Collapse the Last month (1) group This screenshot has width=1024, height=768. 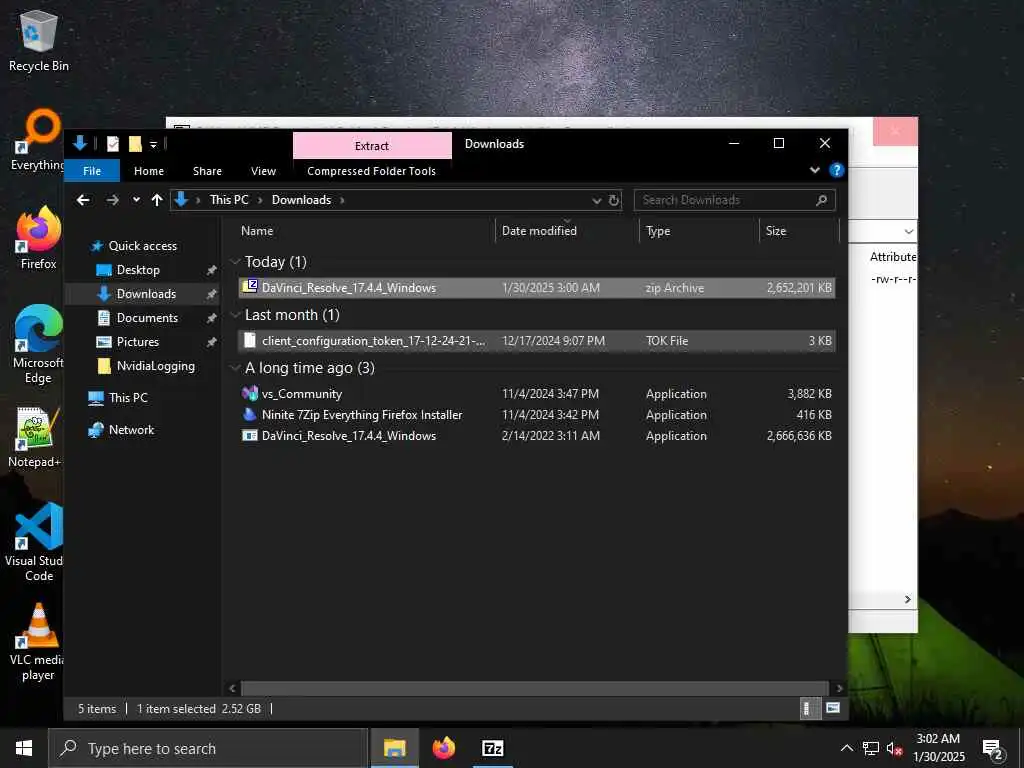[235, 315]
